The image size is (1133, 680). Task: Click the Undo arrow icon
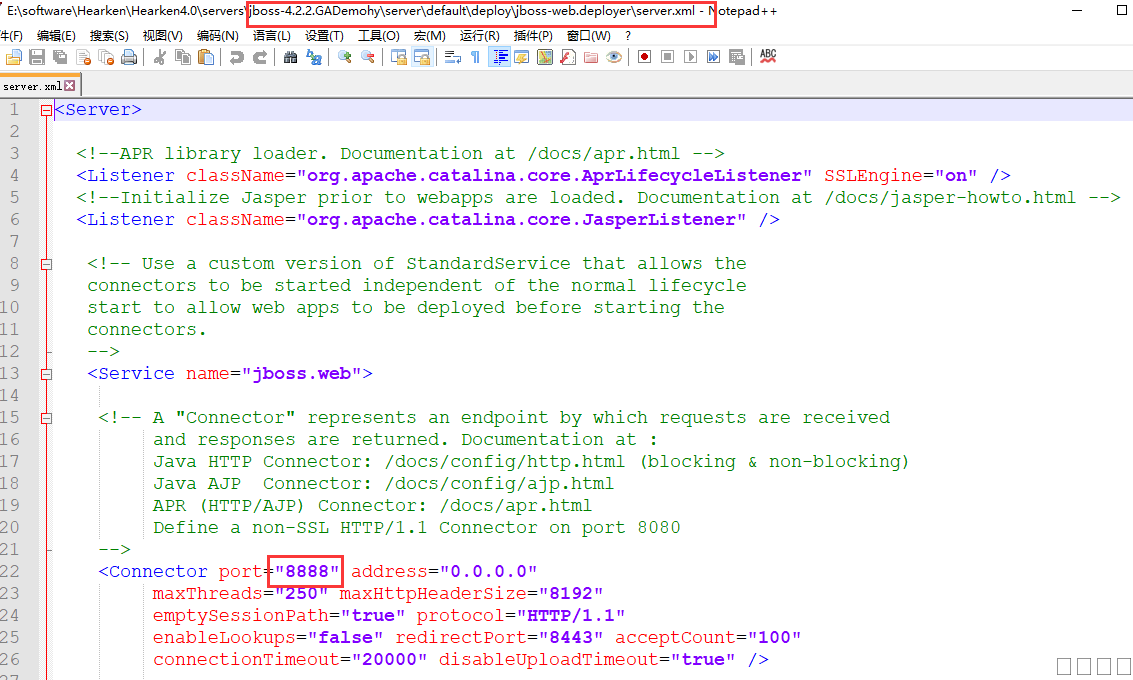click(236, 58)
